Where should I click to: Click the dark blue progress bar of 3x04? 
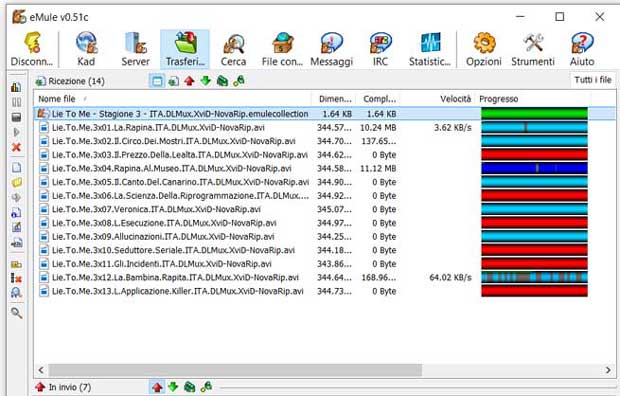pyautogui.click(x=534, y=169)
